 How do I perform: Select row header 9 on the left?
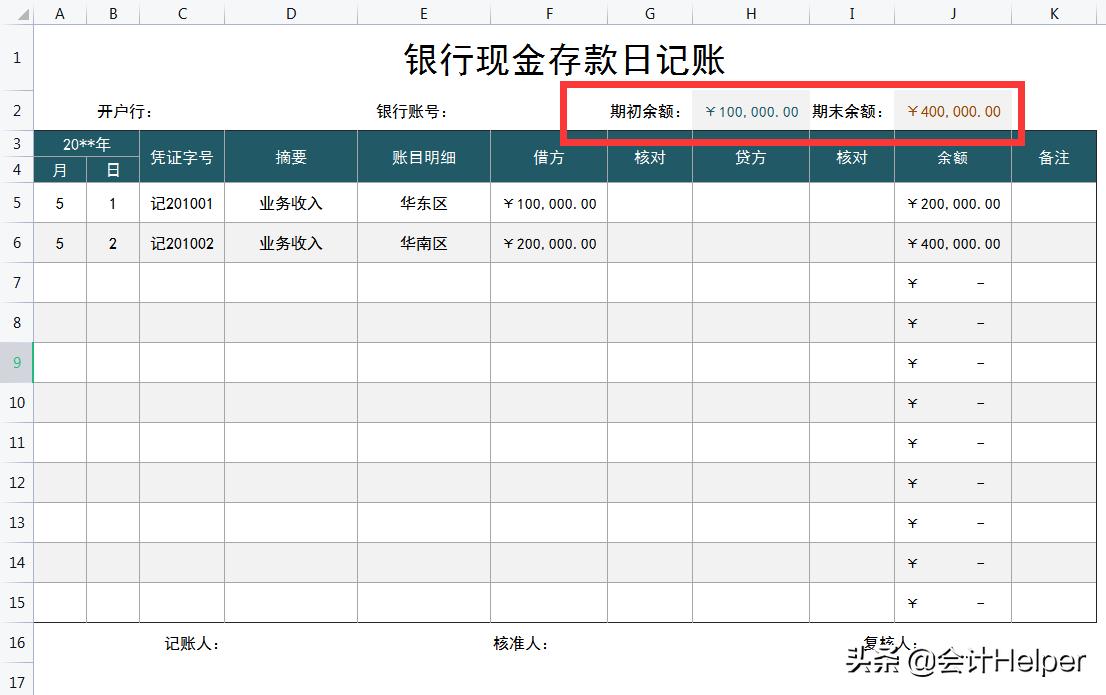point(16,362)
